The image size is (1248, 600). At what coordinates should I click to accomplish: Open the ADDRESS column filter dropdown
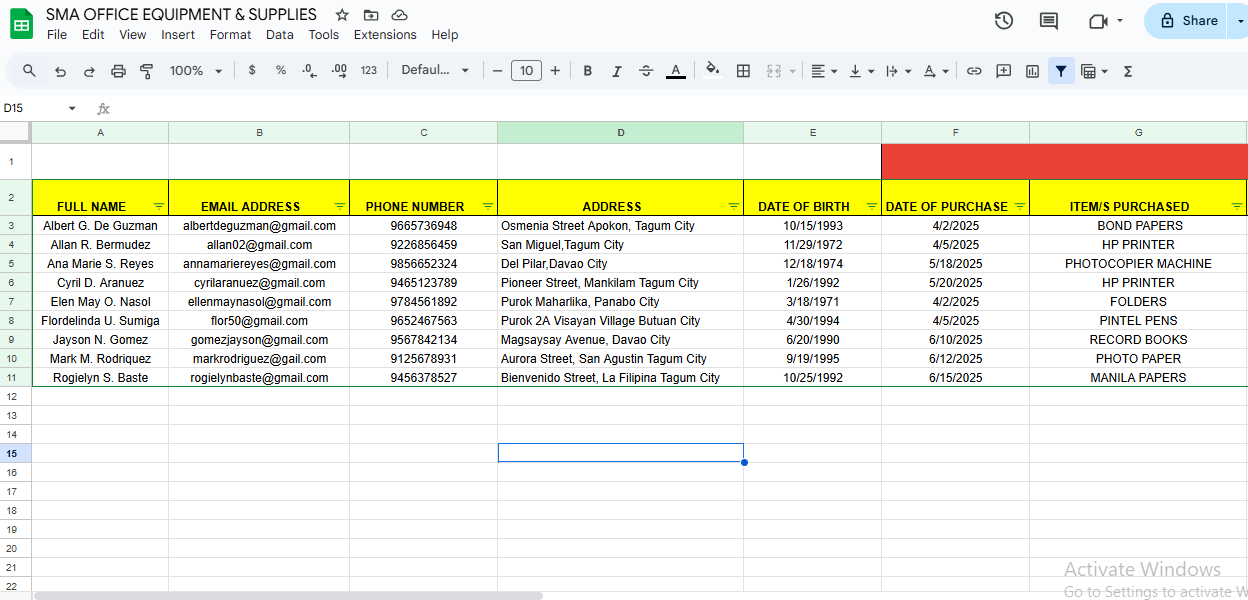point(734,206)
